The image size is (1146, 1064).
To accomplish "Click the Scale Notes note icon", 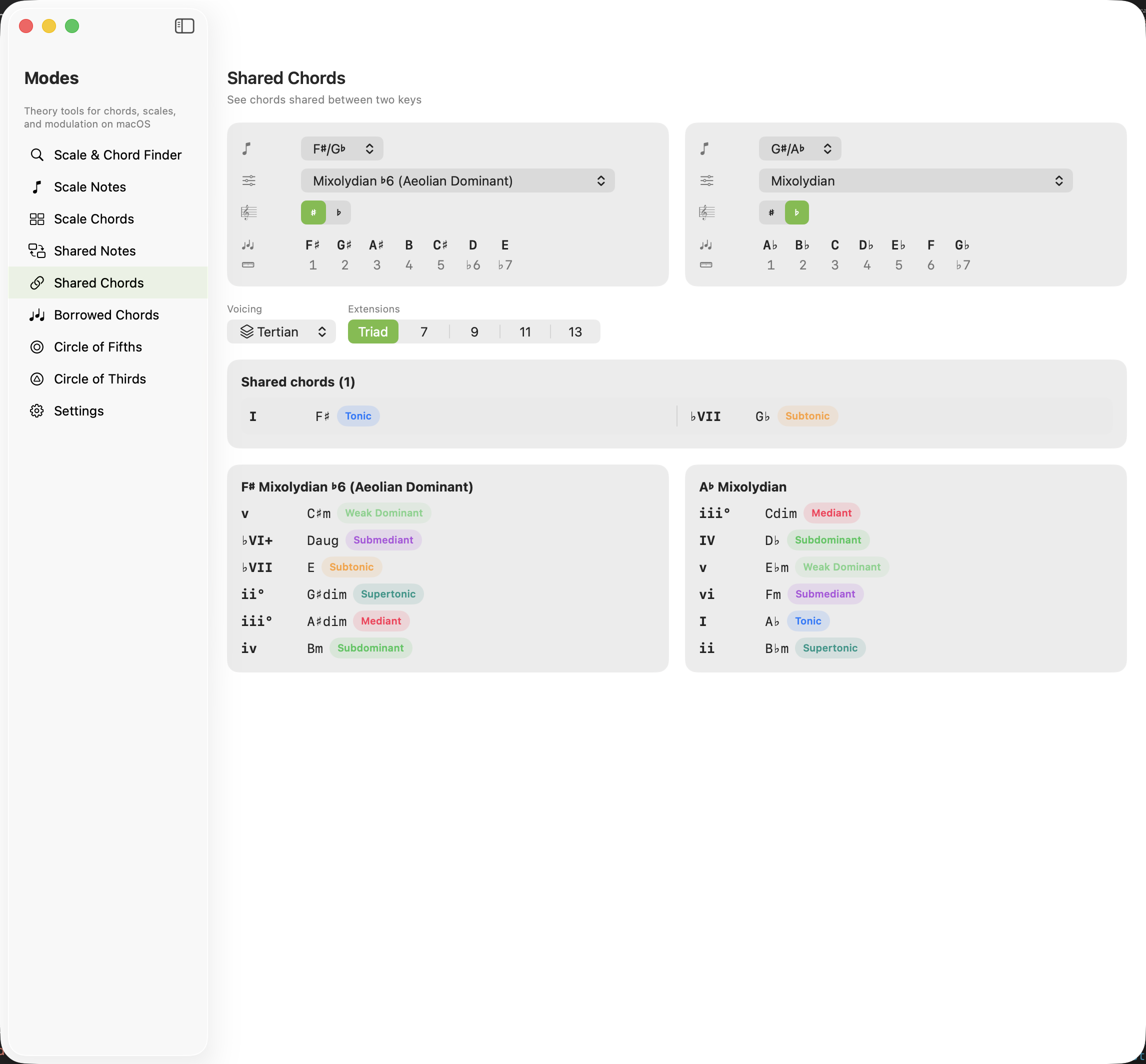I will (37, 186).
